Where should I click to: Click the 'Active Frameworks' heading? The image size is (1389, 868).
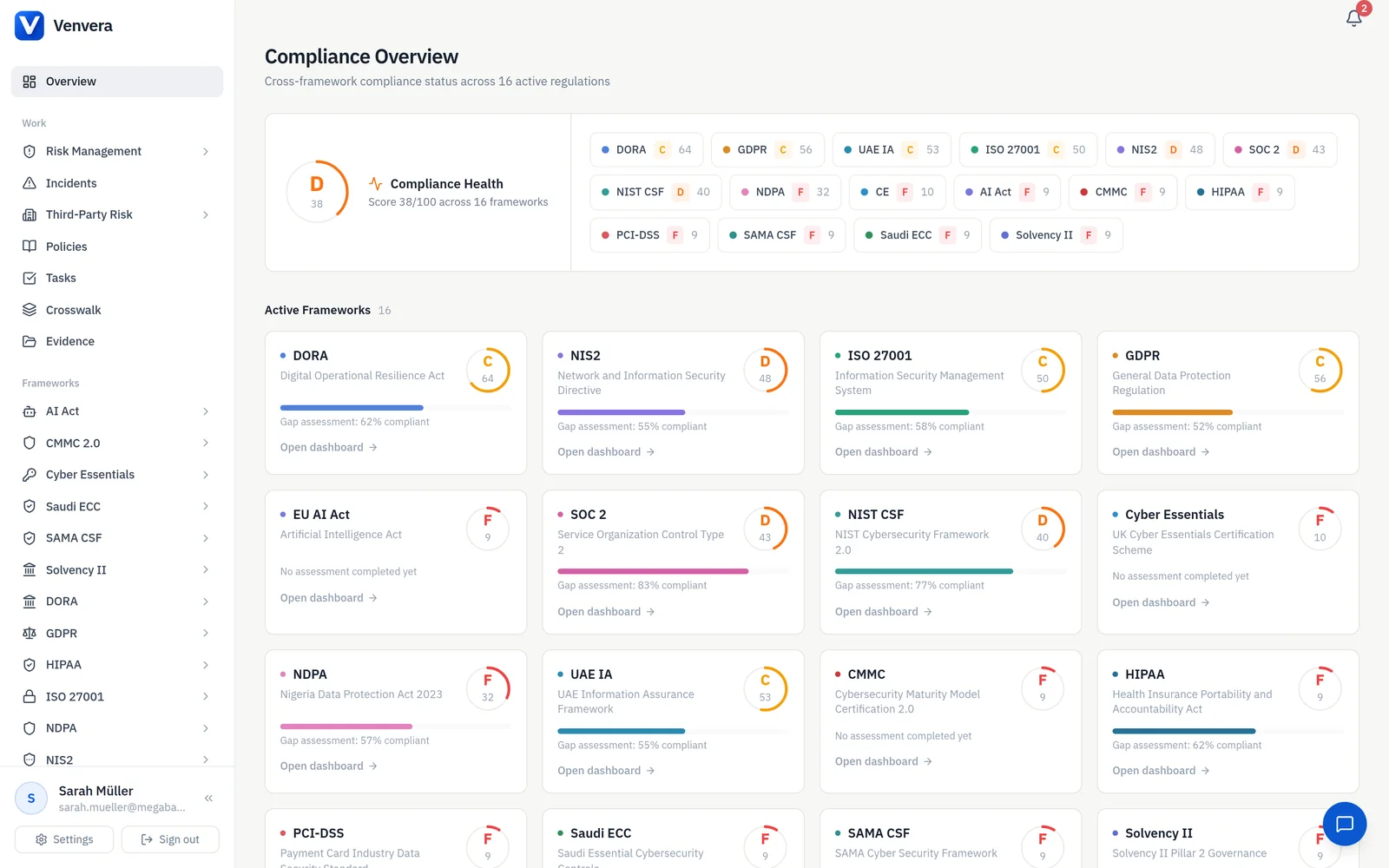[318, 310]
